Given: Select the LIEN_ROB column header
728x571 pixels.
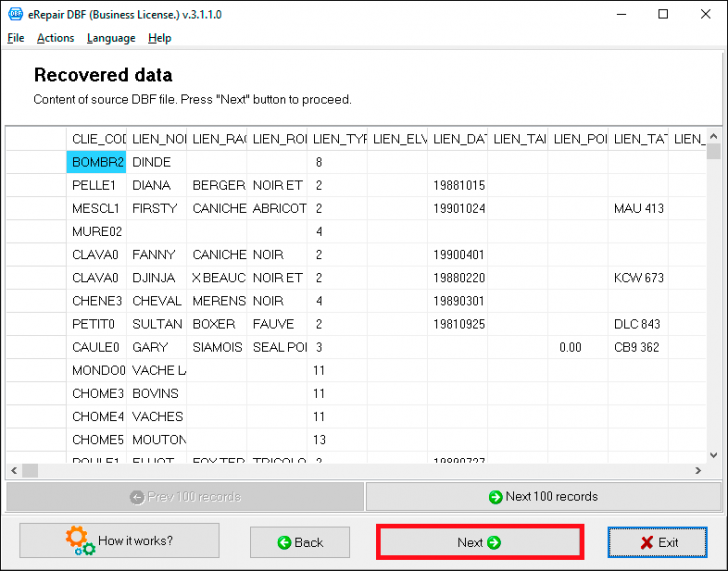Looking at the screenshot, I should 277,139.
